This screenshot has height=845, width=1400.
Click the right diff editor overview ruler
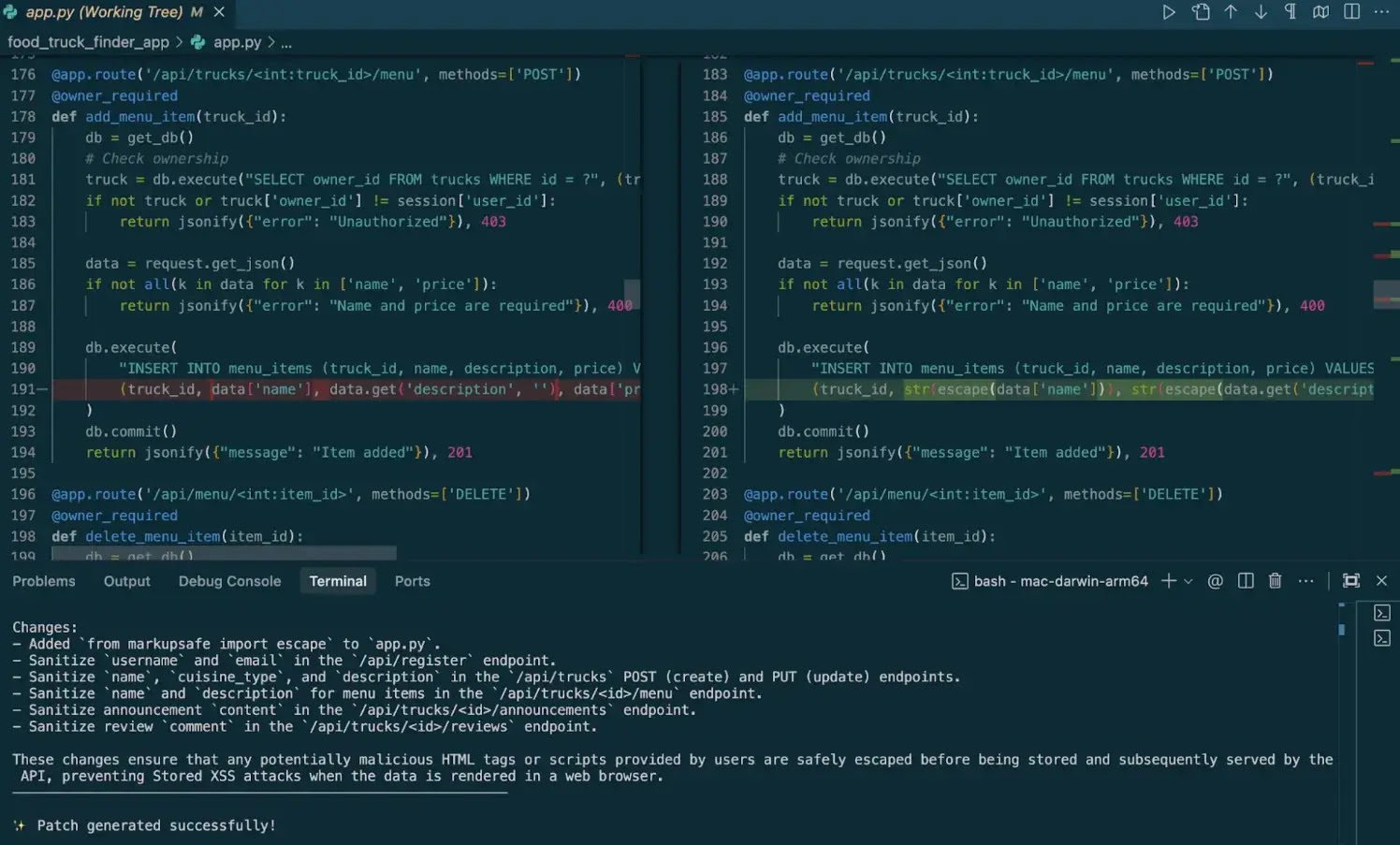1387,308
